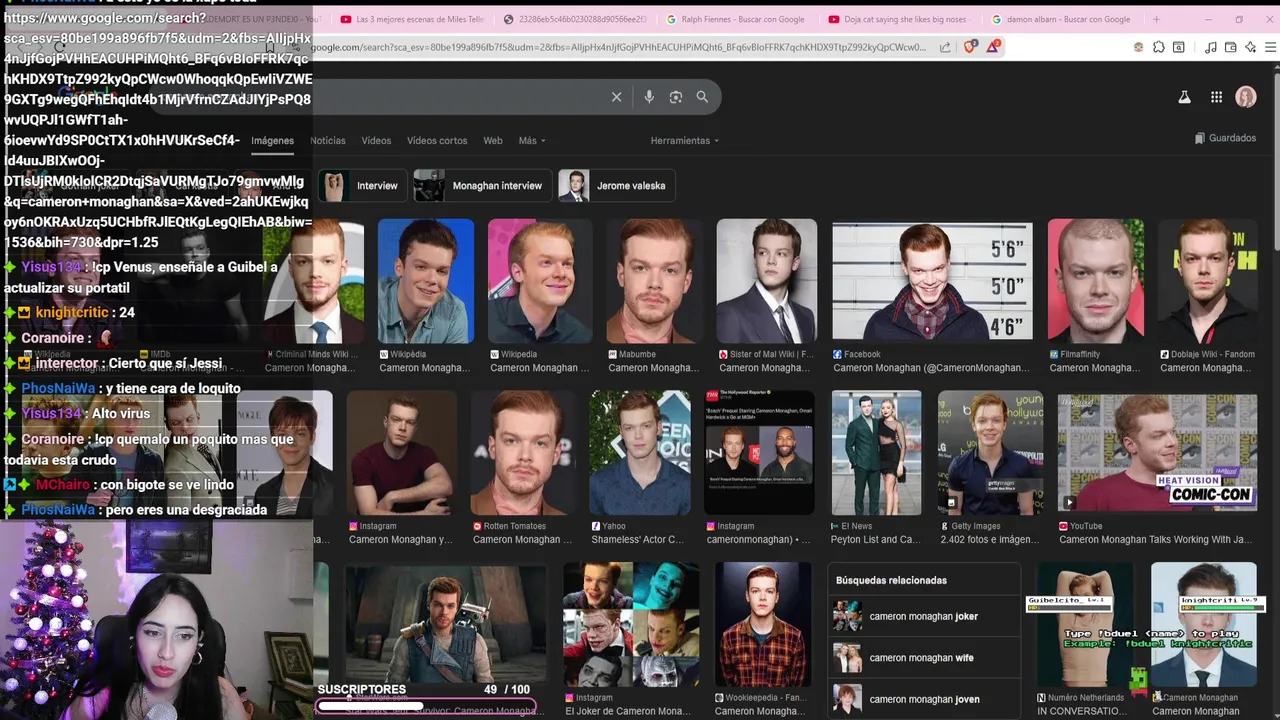Image resolution: width=1280 pixels, height=720 pixels.
Task: Click the magnifier search button
Action: tap(702, 97)
